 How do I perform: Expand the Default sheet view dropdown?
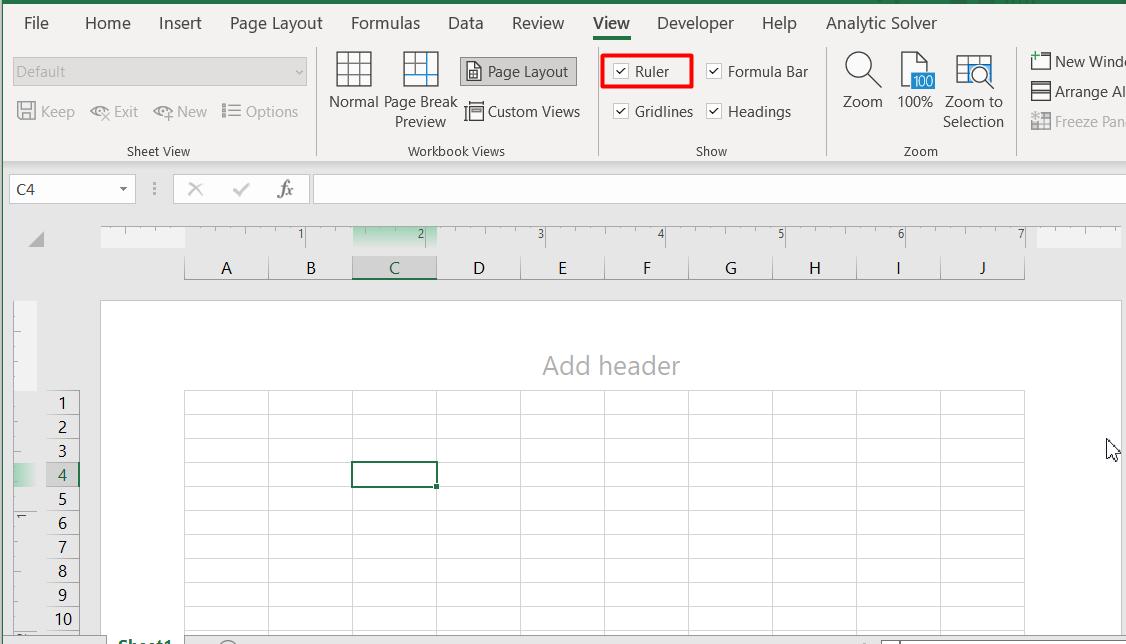(299, 71)
